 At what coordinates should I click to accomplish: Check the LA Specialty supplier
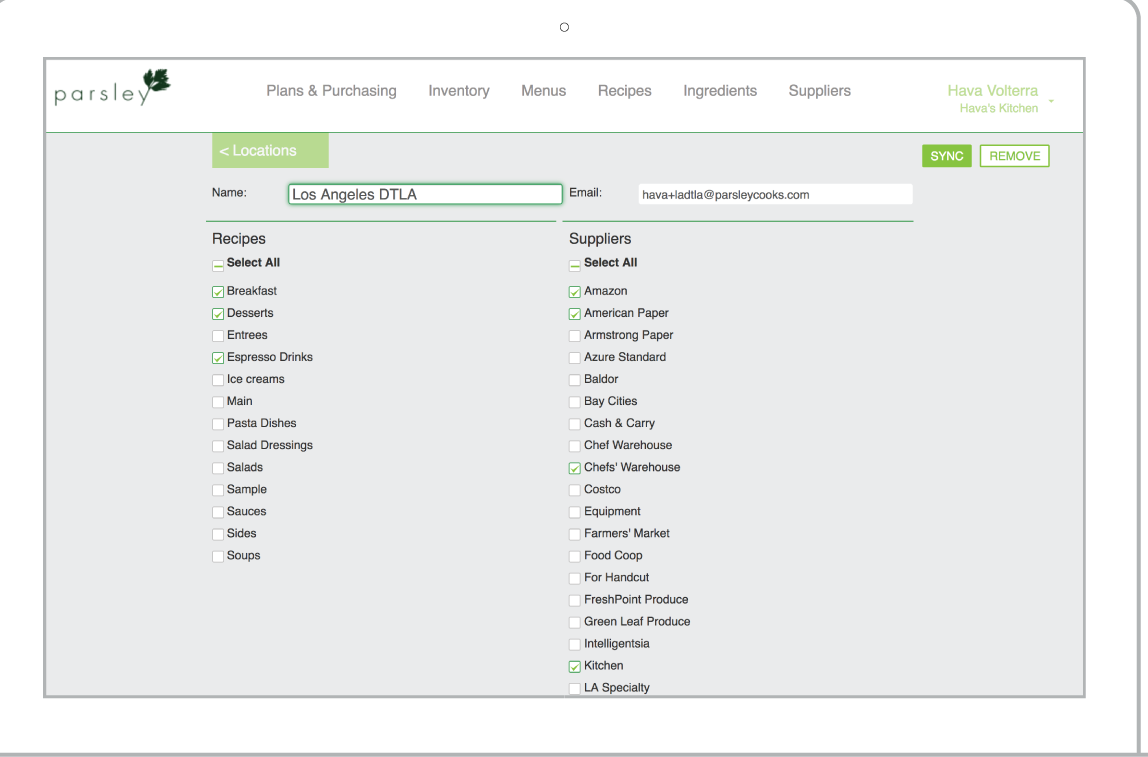pos(575,688)
